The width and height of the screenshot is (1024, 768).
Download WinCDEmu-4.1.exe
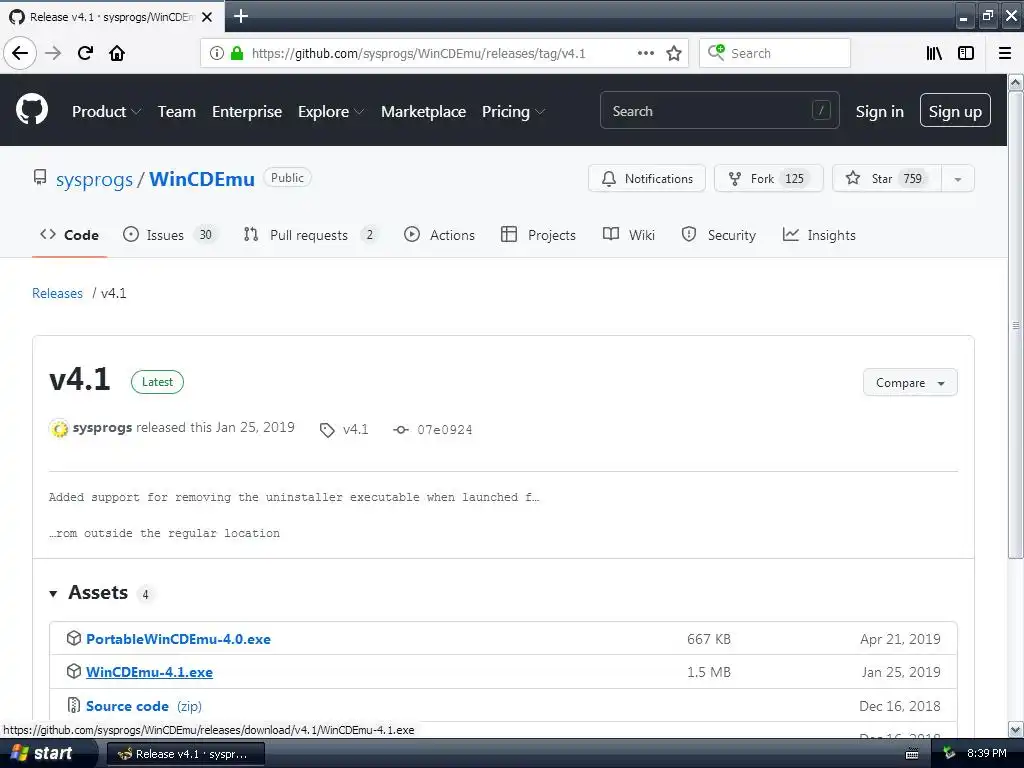(150, 672)
